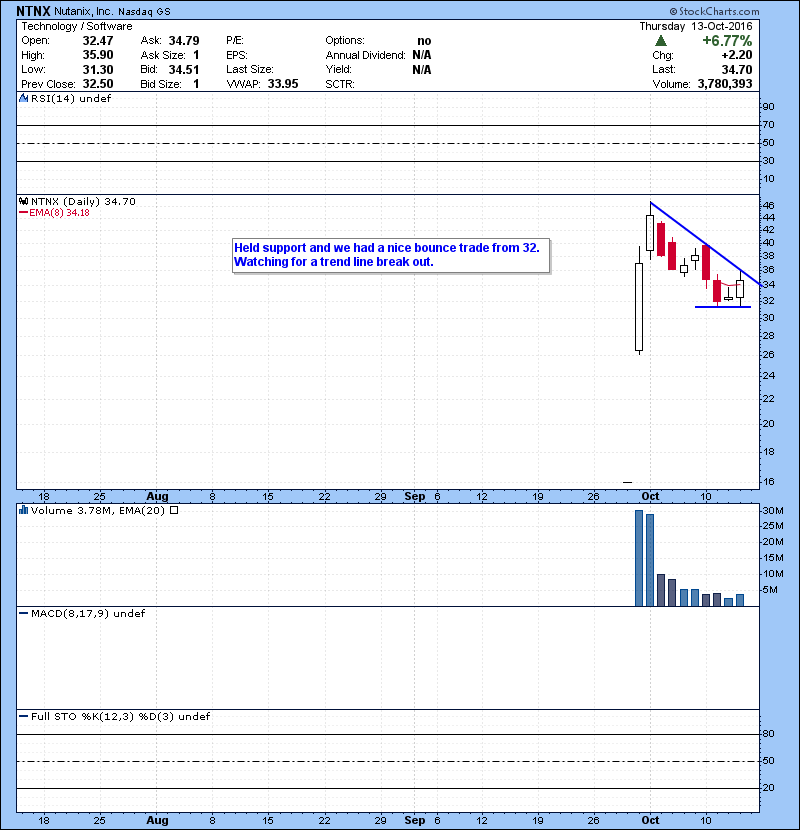800x830 pixels.
Task: Click the EMA(20) legend square box
Action: (x=174, y=510)
